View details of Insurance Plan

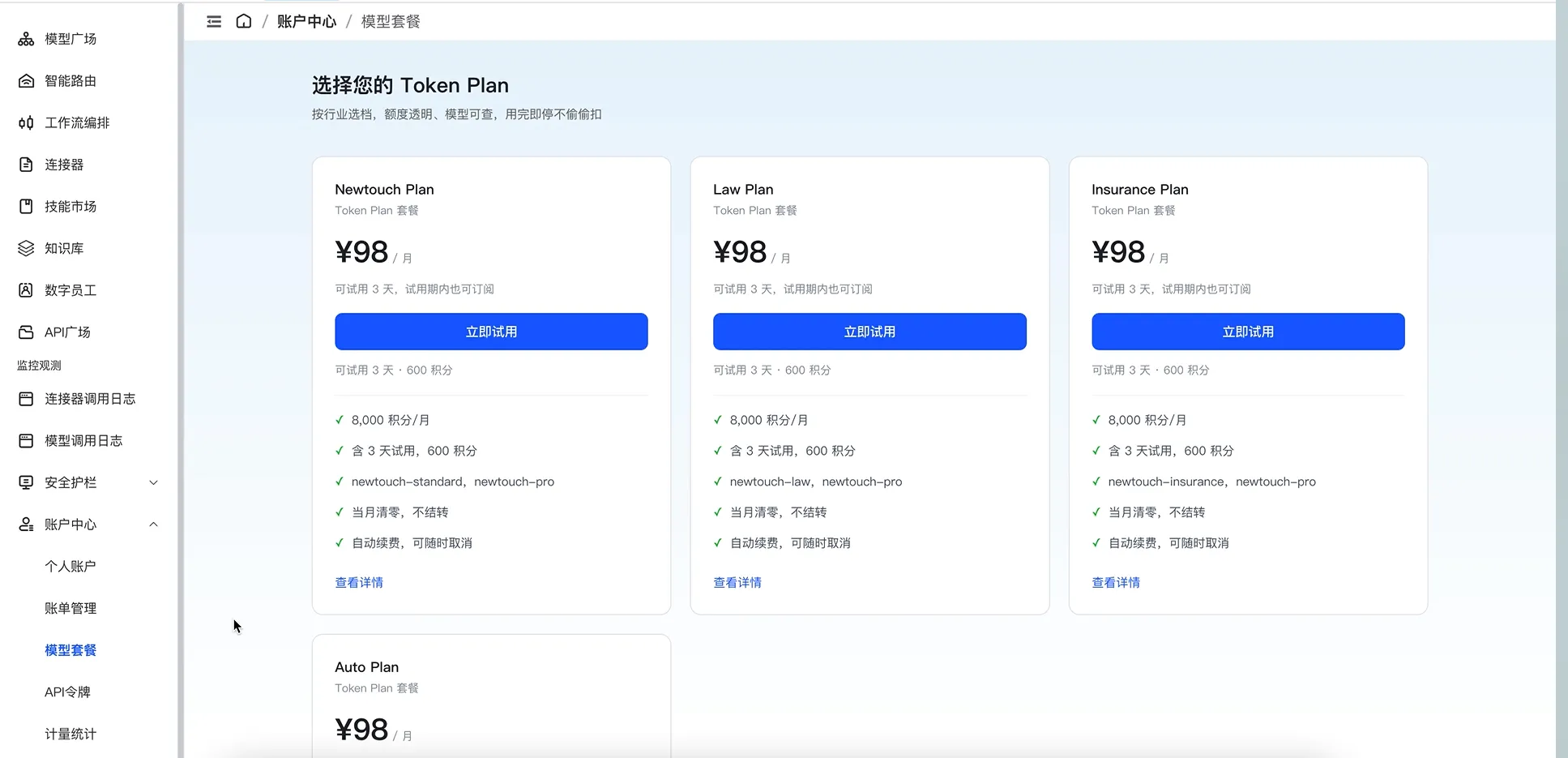click(x=1116, y=583)
